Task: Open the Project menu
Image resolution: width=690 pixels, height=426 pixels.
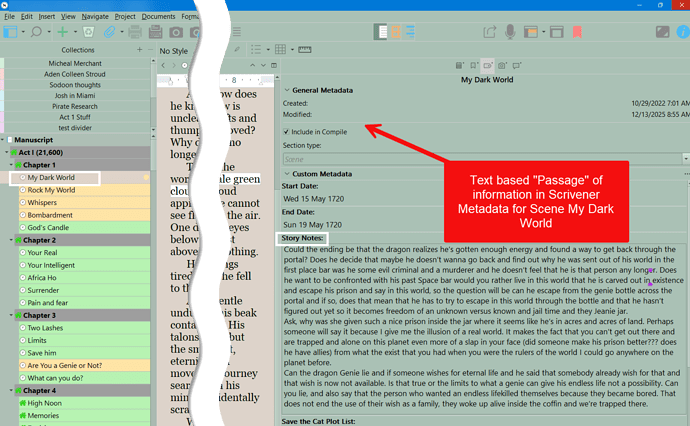Action: pos(126,17)
